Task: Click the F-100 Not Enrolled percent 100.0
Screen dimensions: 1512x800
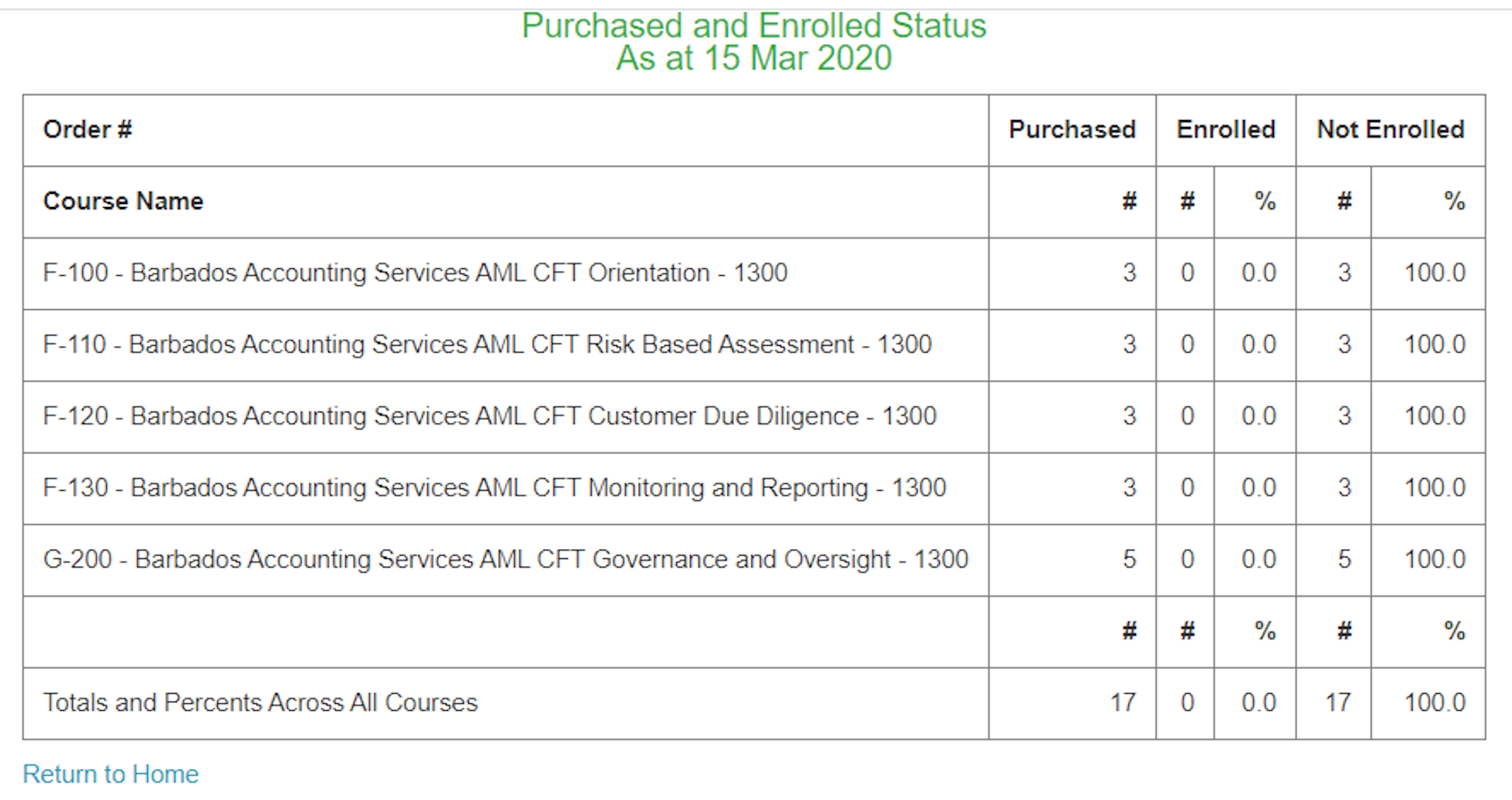Action: 1434,273
